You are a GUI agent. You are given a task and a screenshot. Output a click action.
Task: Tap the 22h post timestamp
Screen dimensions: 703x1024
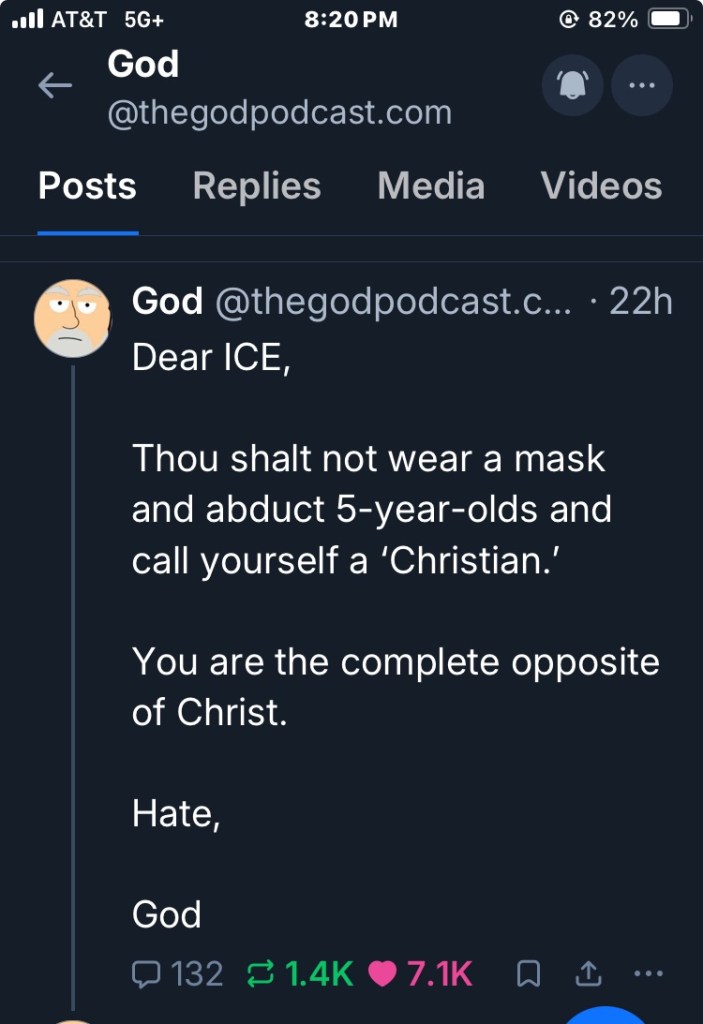click(x=640, y=301)
